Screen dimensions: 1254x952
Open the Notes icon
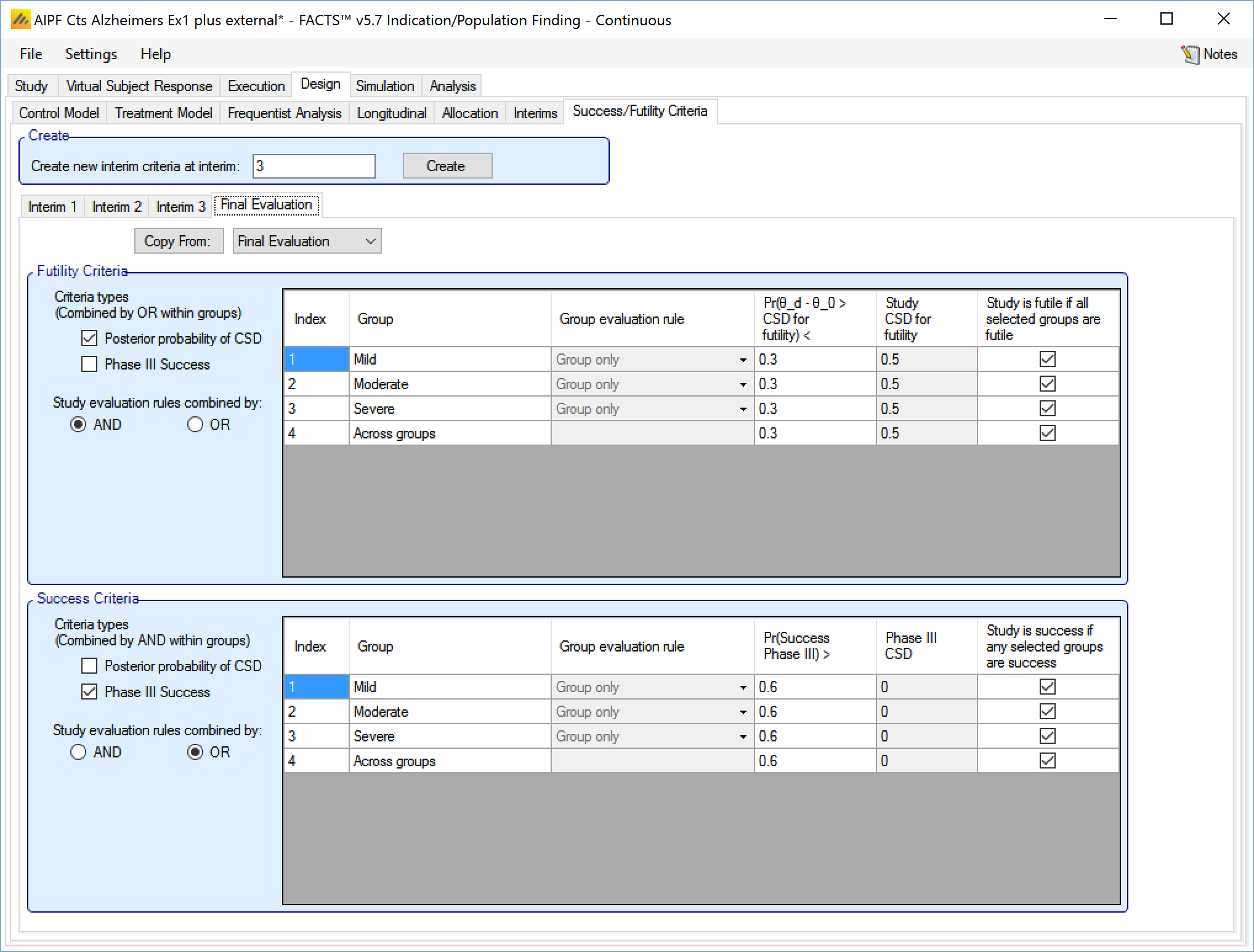tap(1190, 54)
